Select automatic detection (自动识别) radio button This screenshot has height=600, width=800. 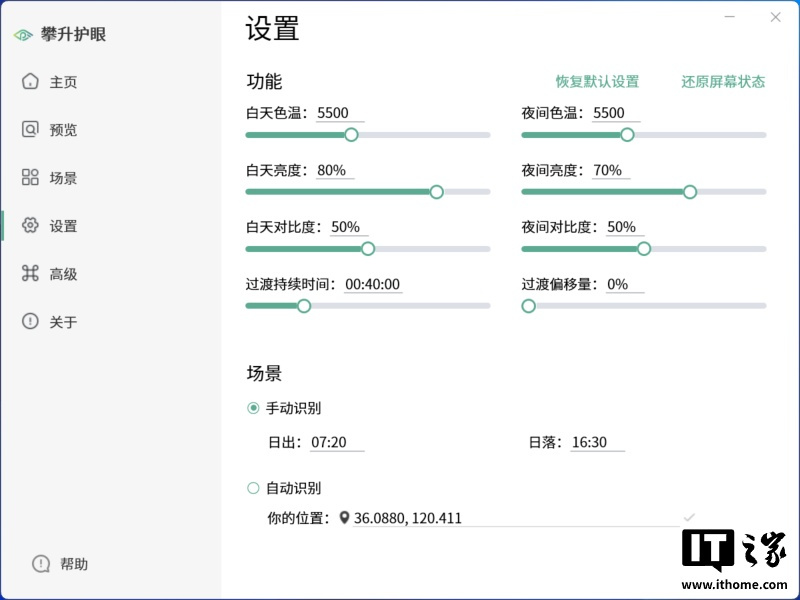(253, 488)
